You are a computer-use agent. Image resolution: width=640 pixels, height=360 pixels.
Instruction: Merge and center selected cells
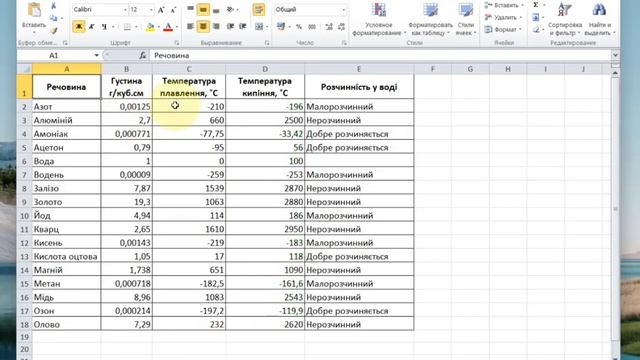point(259,27)
